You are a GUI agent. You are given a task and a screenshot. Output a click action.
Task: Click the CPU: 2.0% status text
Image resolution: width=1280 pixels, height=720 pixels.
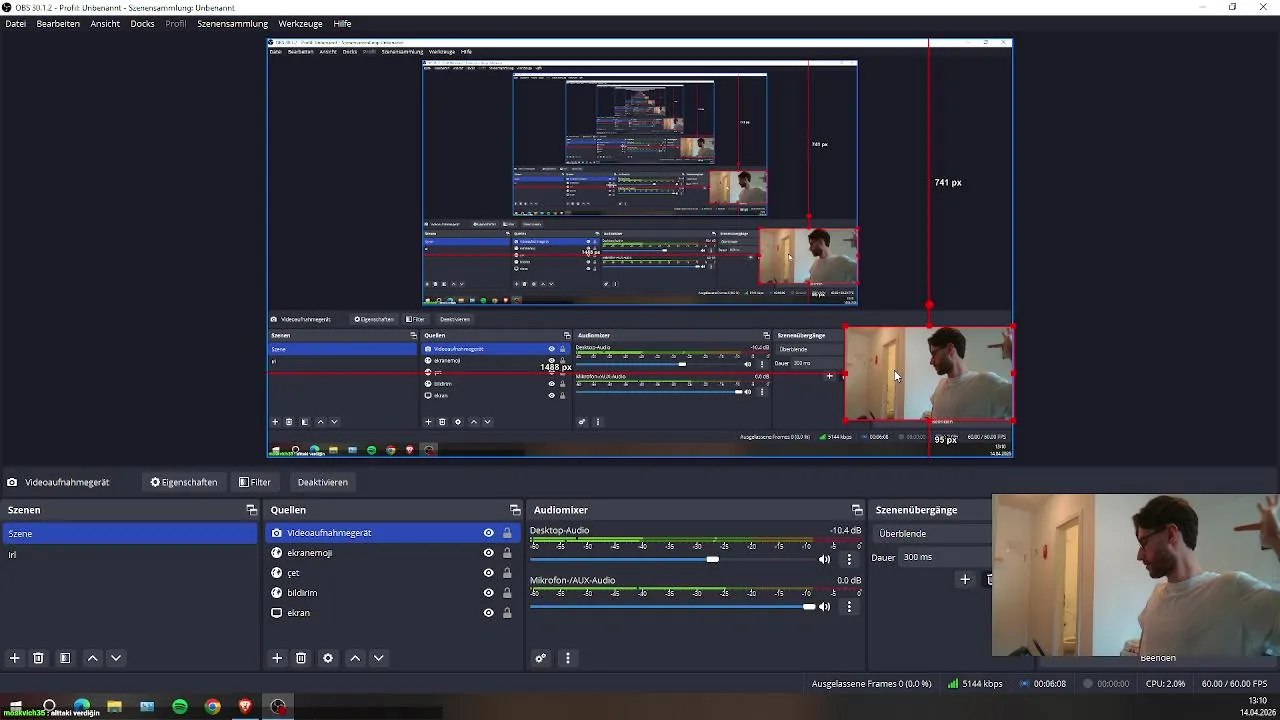1165,684
